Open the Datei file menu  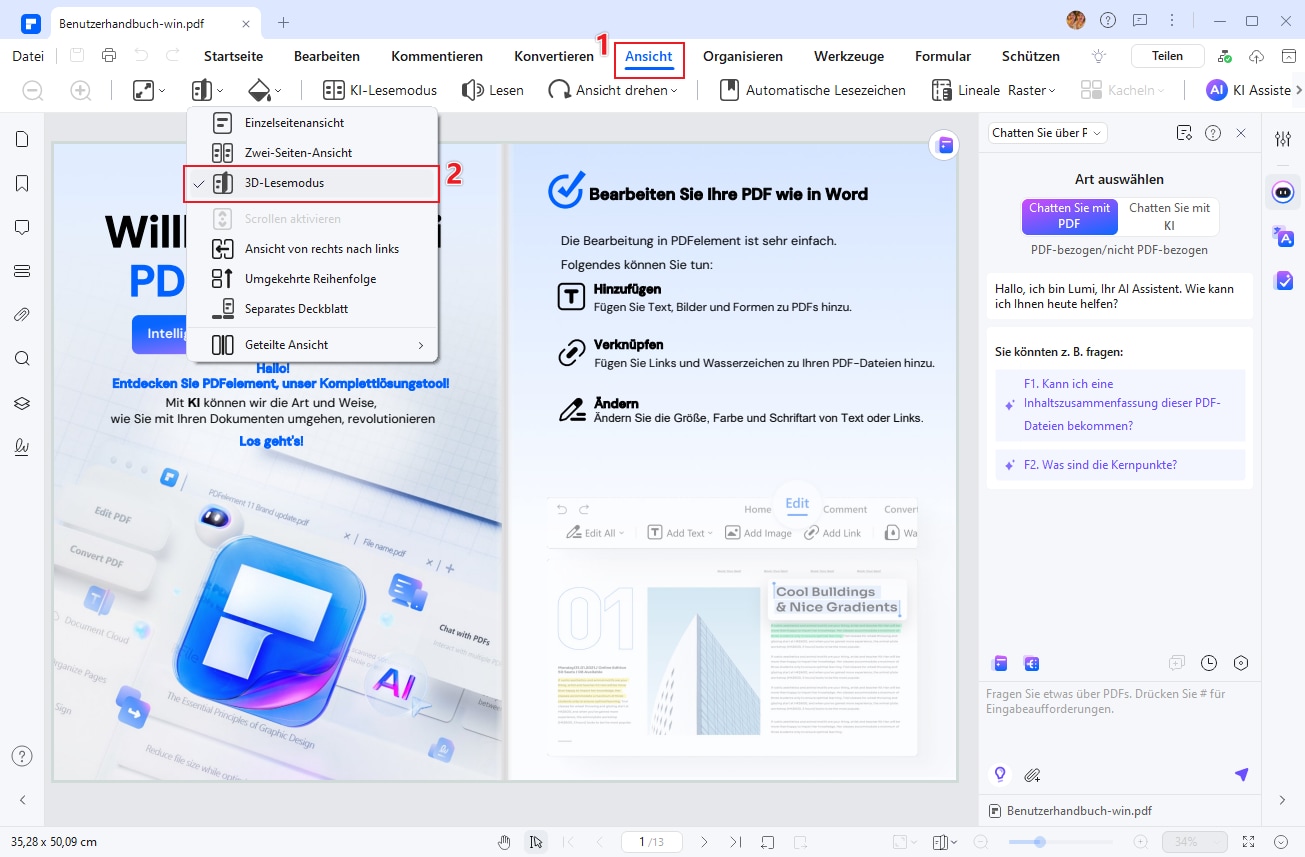[28, 56]
